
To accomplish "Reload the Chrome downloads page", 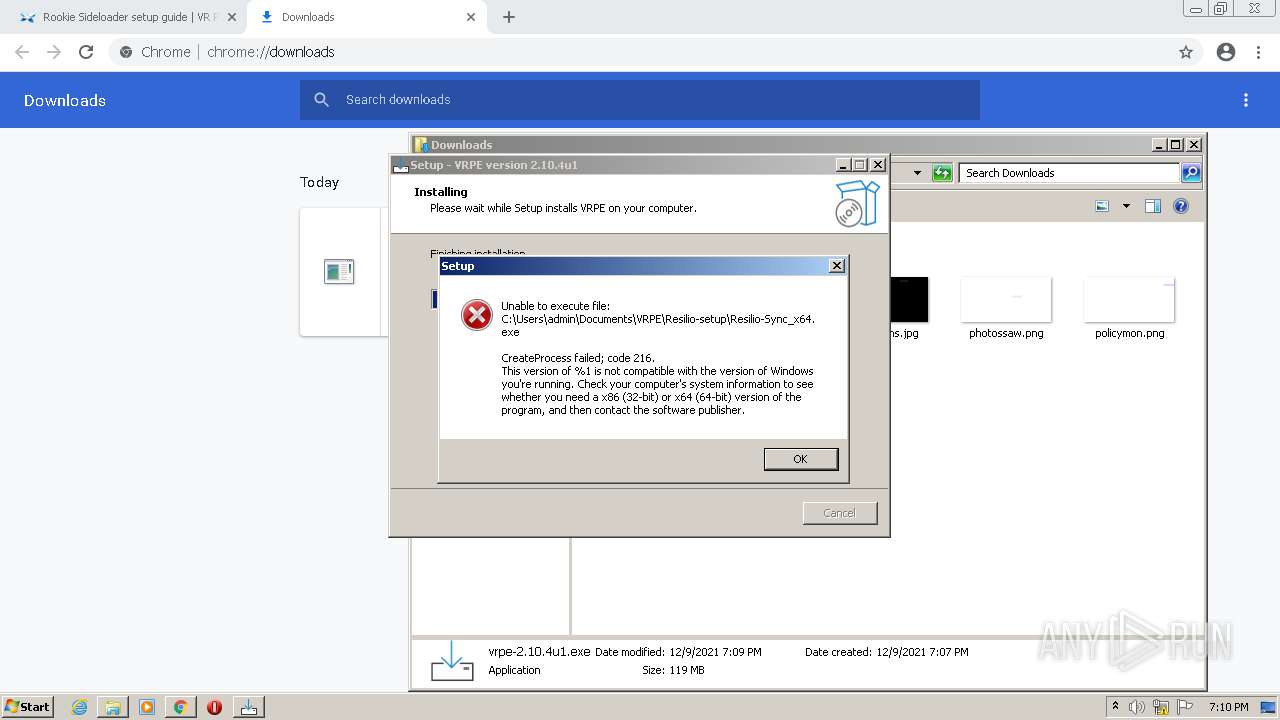I will click(x=86, y=52).
